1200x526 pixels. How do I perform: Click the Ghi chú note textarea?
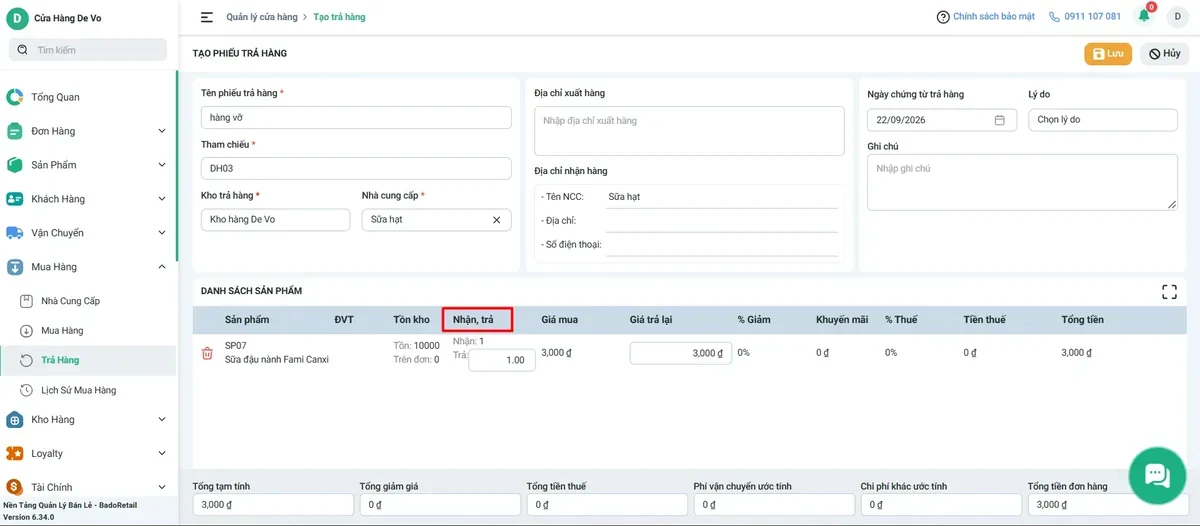[1022, 183]
